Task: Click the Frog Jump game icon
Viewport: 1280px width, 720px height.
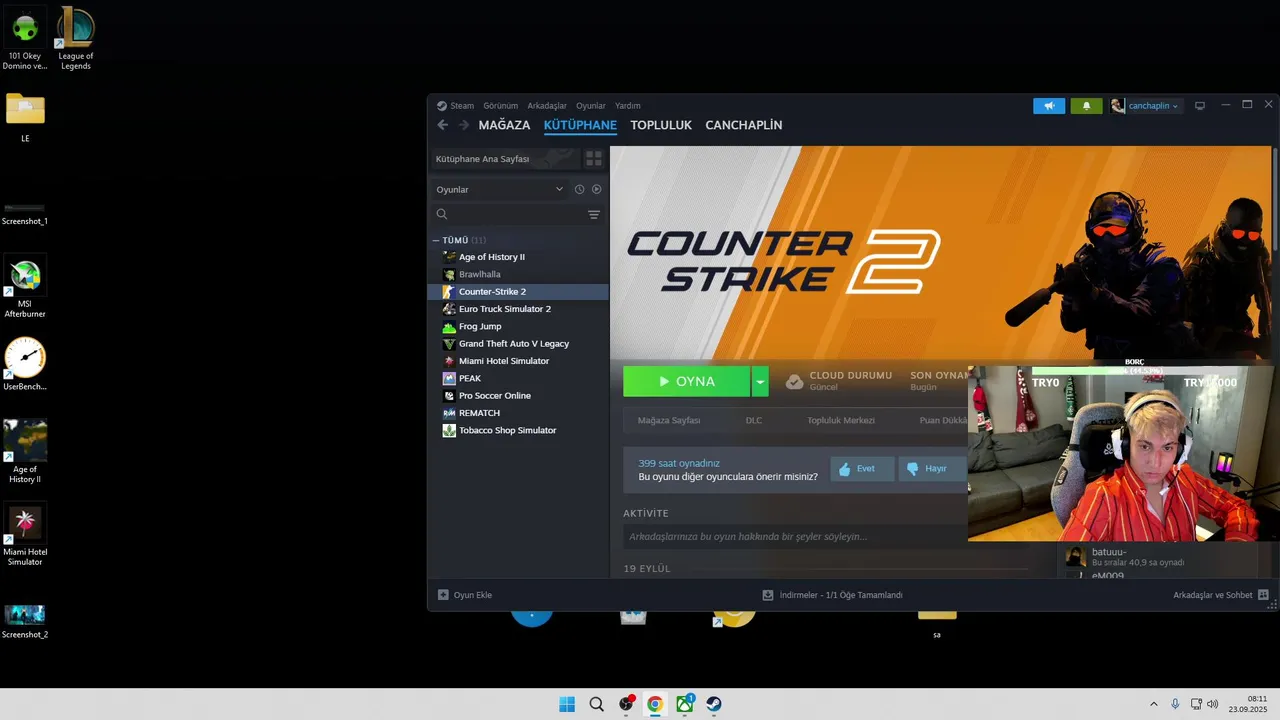Action: (x=450, y=326)
